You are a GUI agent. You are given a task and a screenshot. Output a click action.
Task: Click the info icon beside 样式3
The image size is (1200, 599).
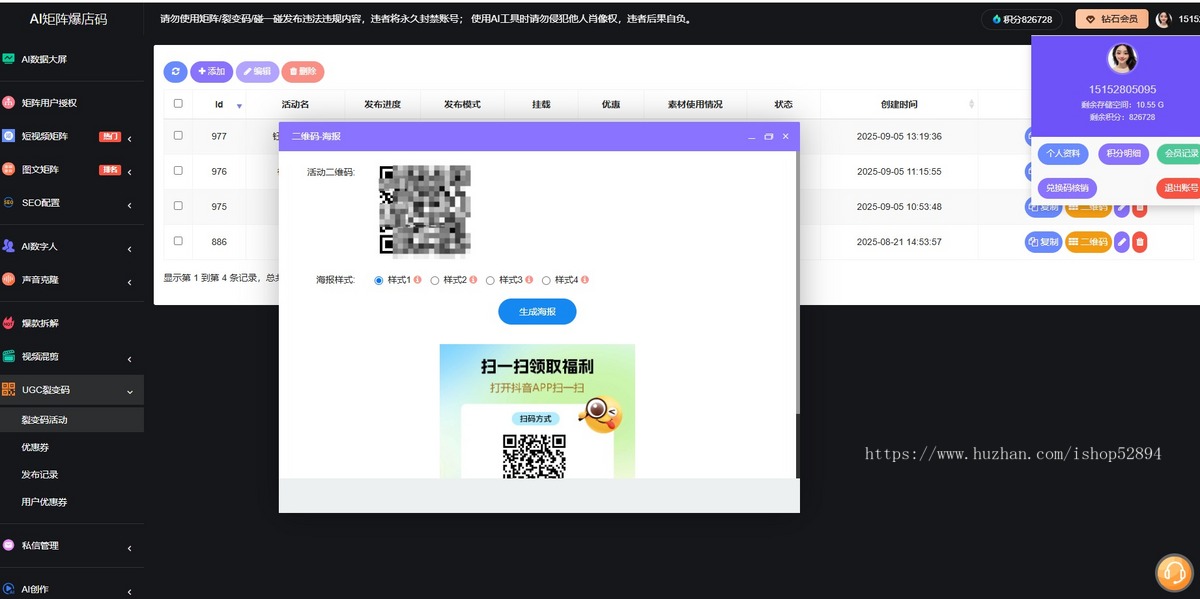click(x=529, y=280)
